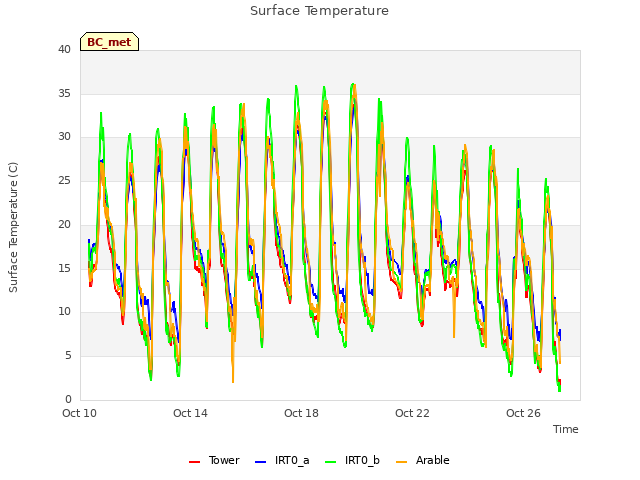
Task: Click the 30 y-axis tick label
Action: (x=64, y=137)
